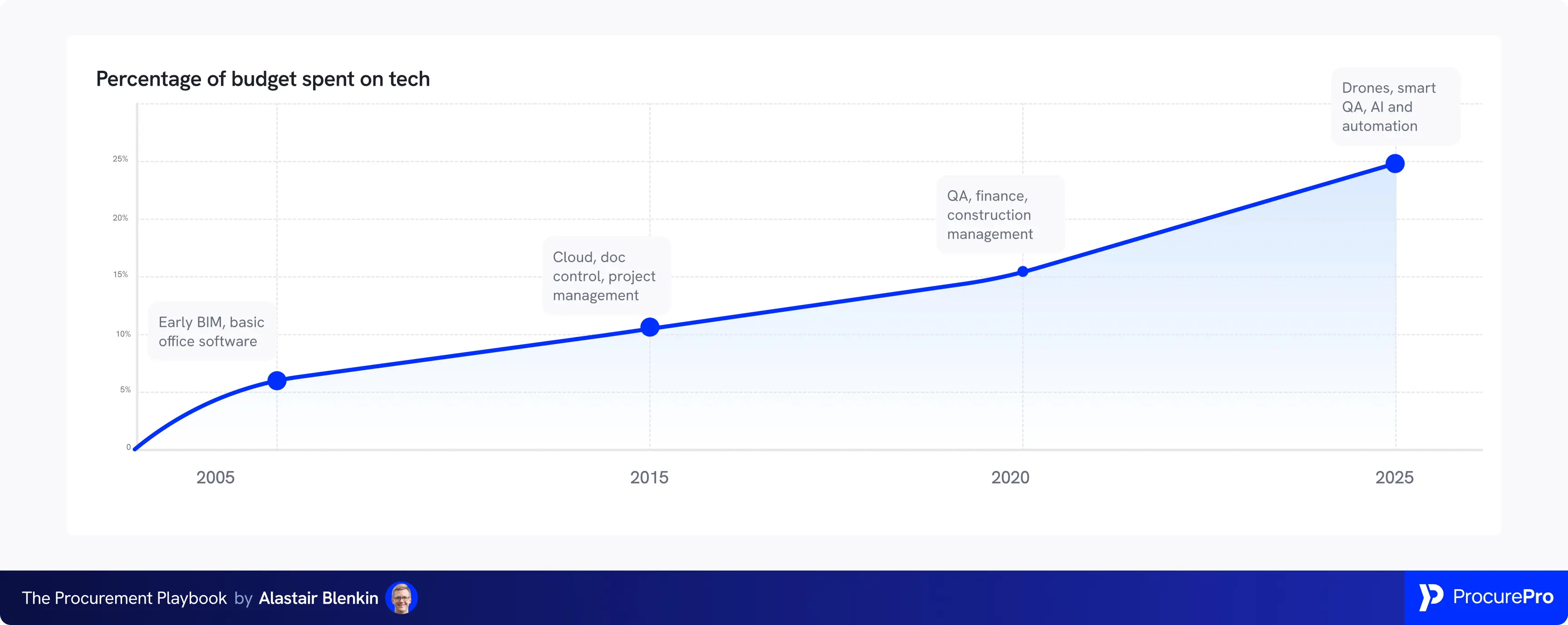Click the small 2020 data point dot
The height and width of the screenshot is (625, 1568).
[x=1023, y=272]
